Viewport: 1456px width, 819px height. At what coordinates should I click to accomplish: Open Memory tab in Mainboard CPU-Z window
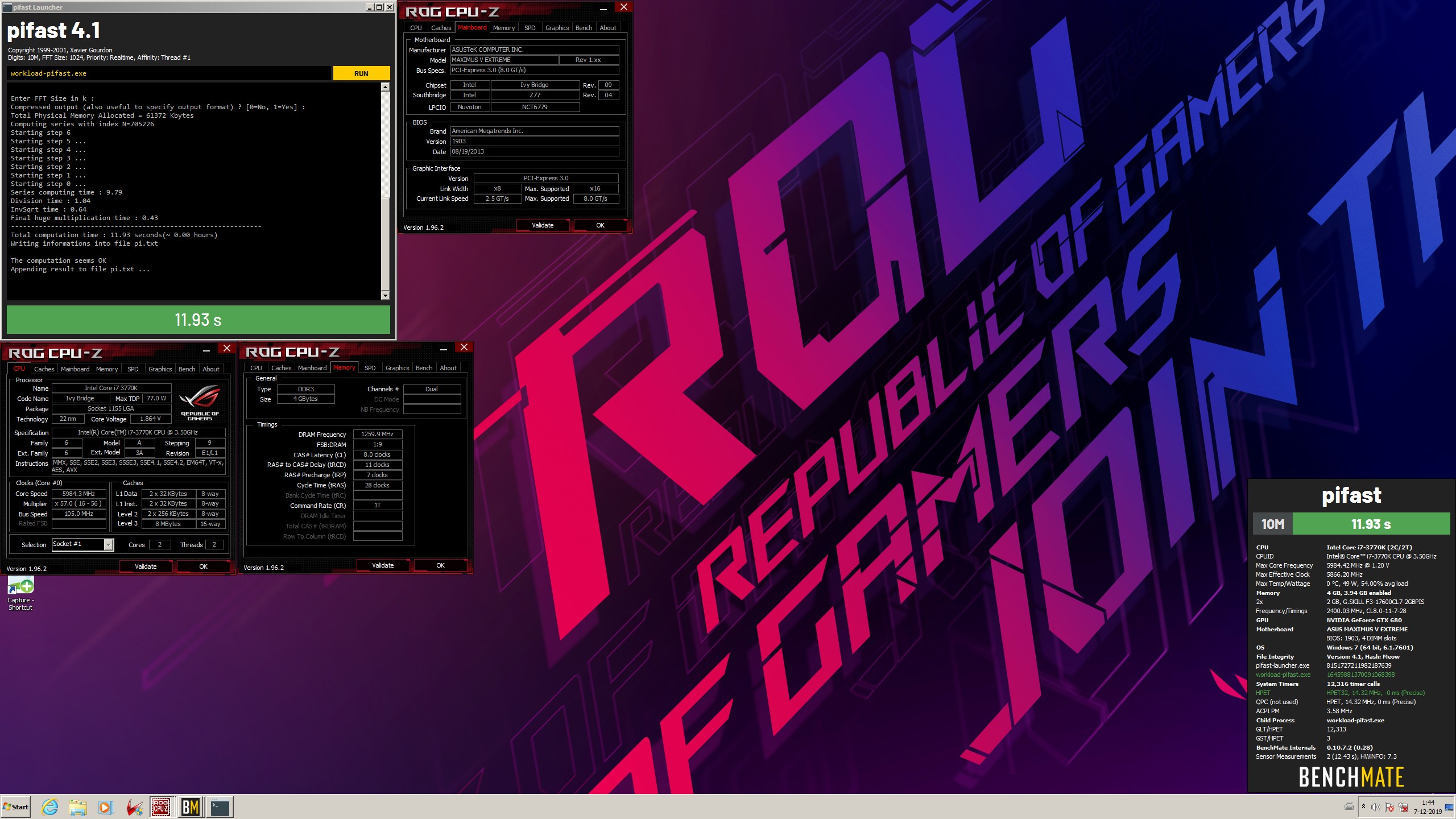click(504, 27)
